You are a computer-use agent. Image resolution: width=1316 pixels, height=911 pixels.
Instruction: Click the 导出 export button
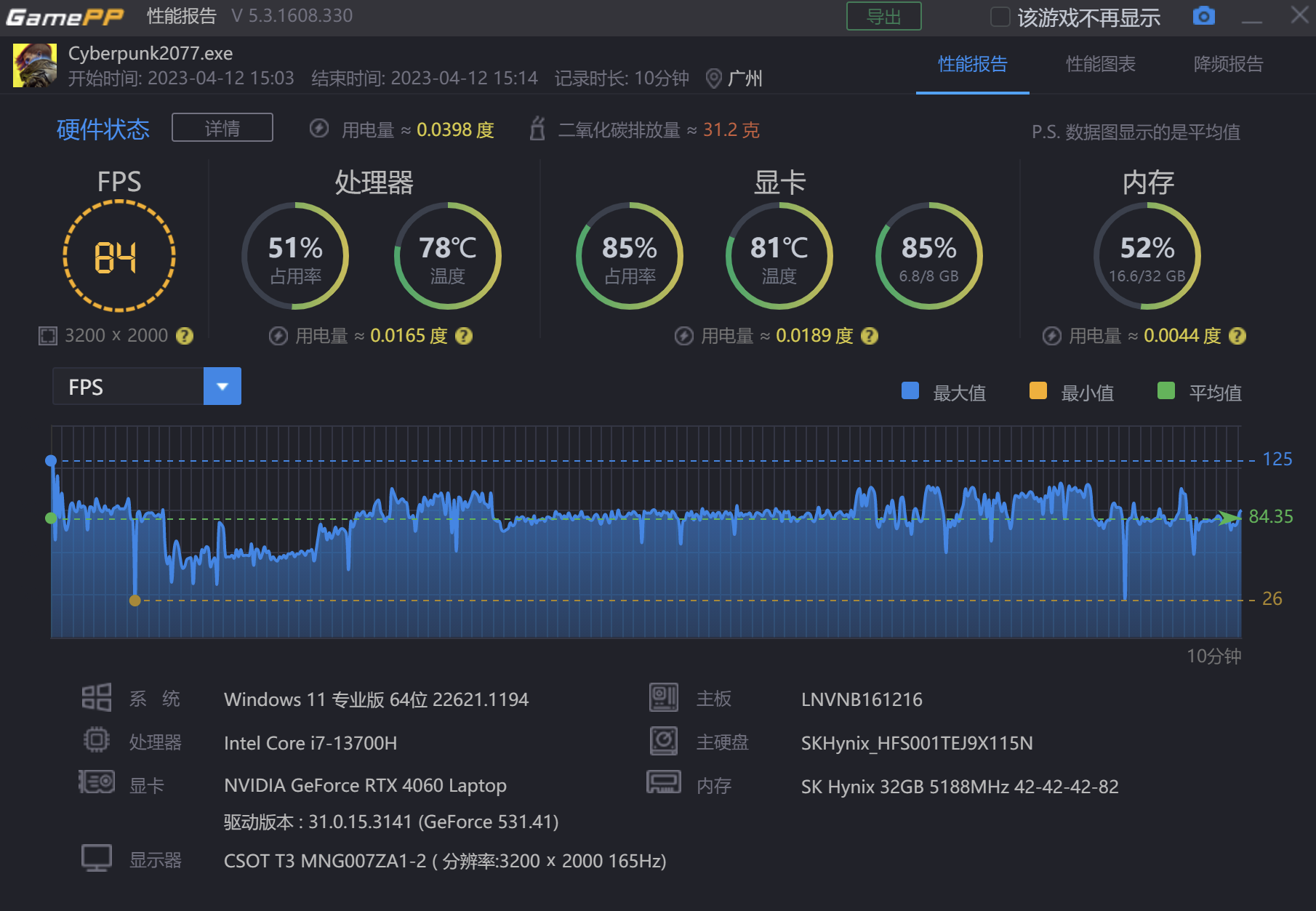884,16
